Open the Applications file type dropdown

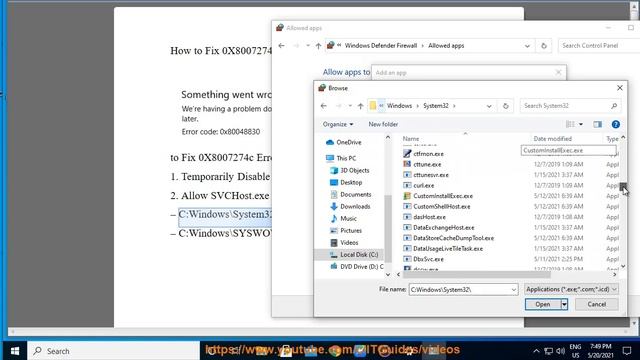tap(571, 289)
